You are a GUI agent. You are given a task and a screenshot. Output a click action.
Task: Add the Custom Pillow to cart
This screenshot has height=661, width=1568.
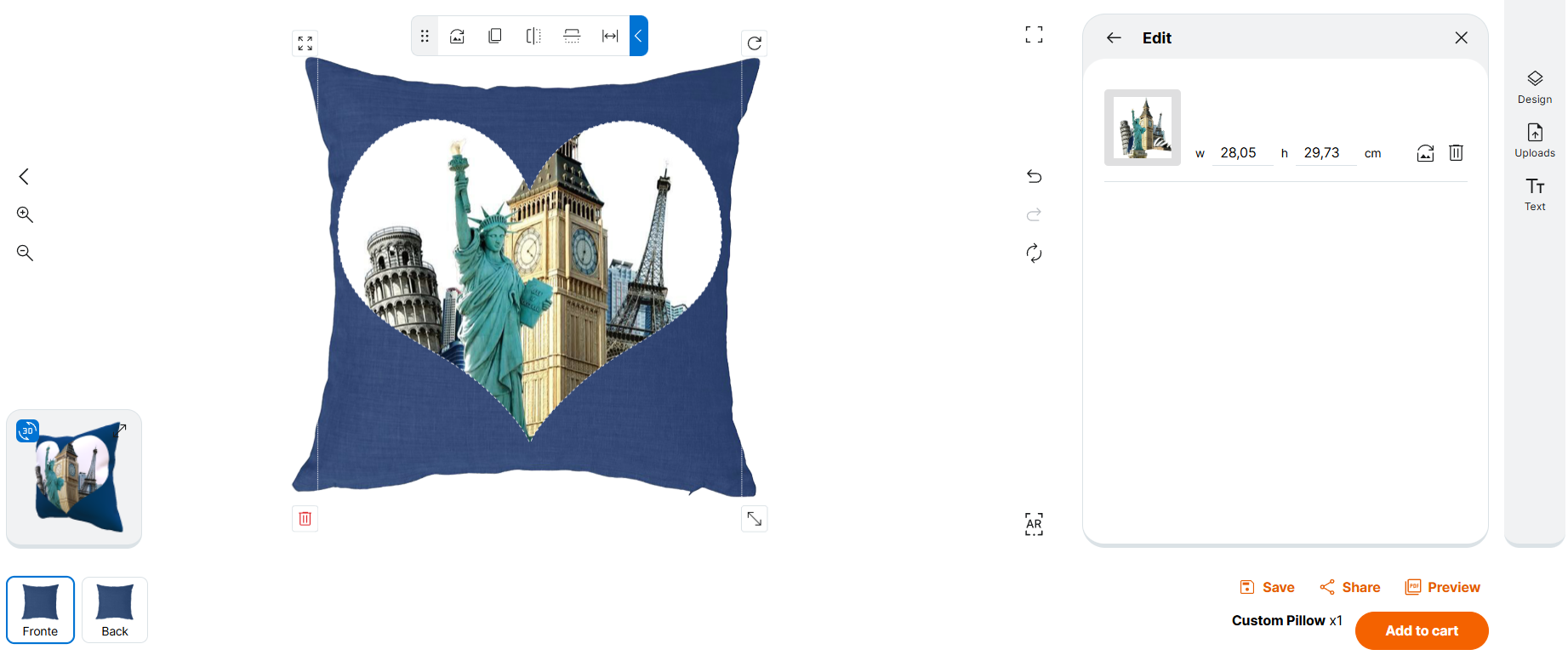(1422, 630)
